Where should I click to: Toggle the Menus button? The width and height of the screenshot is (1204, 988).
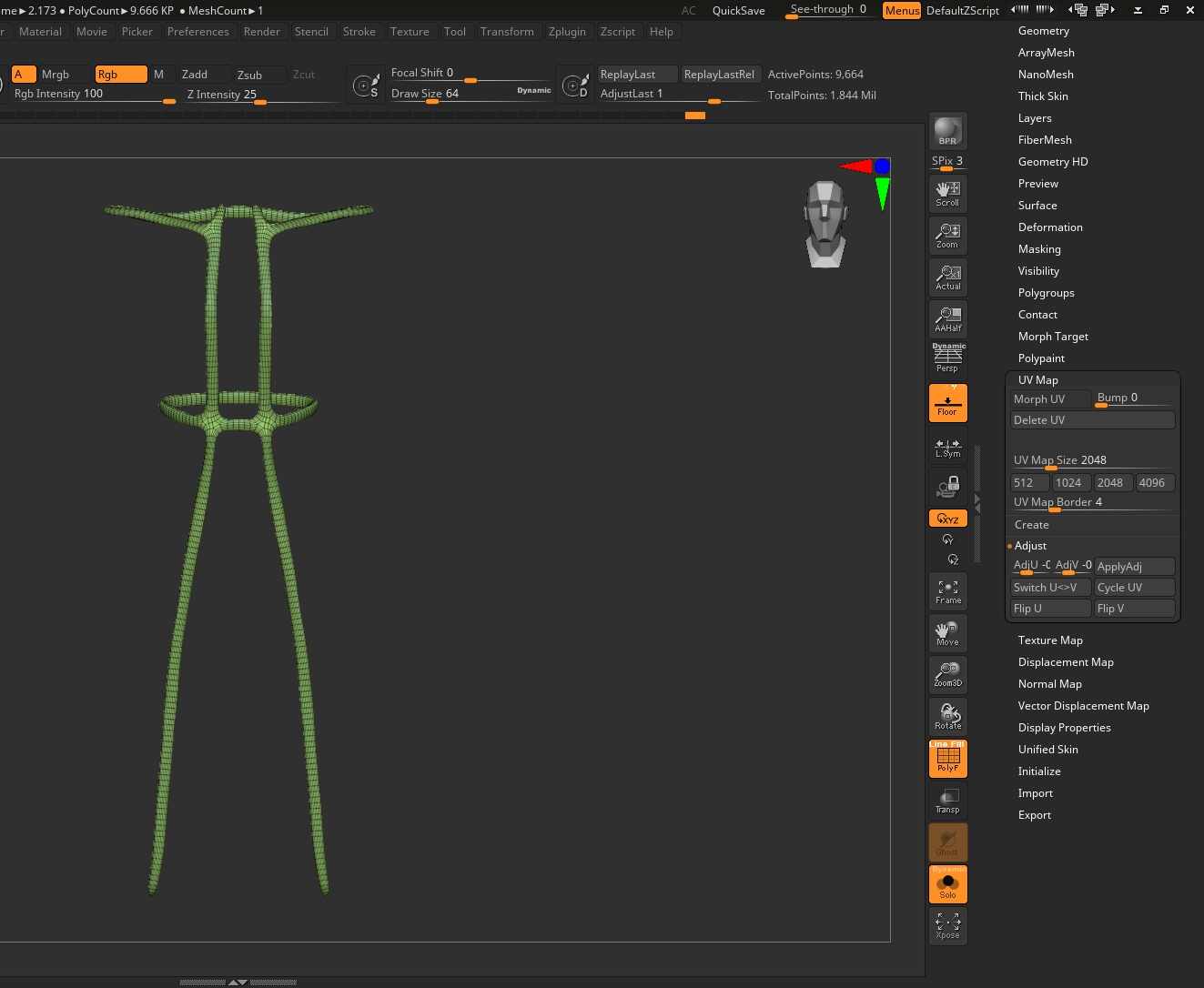click(901, 10)
